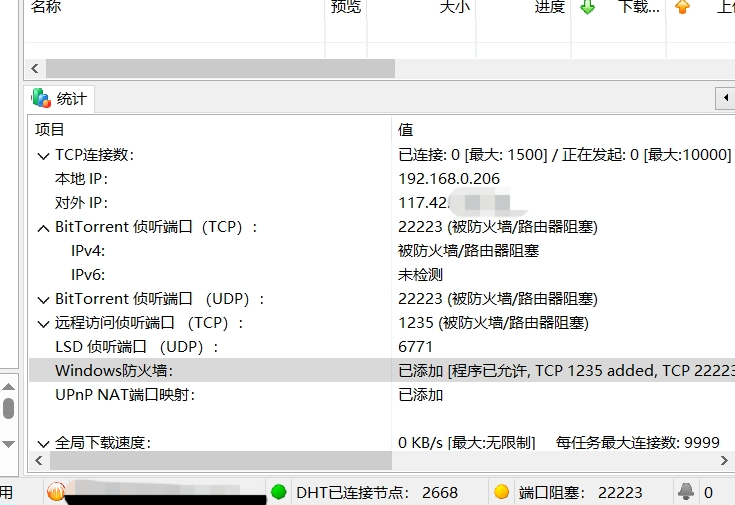Click the 进度 column header
The height and width of the screenshot is (505, 735).
pos(524,7)
